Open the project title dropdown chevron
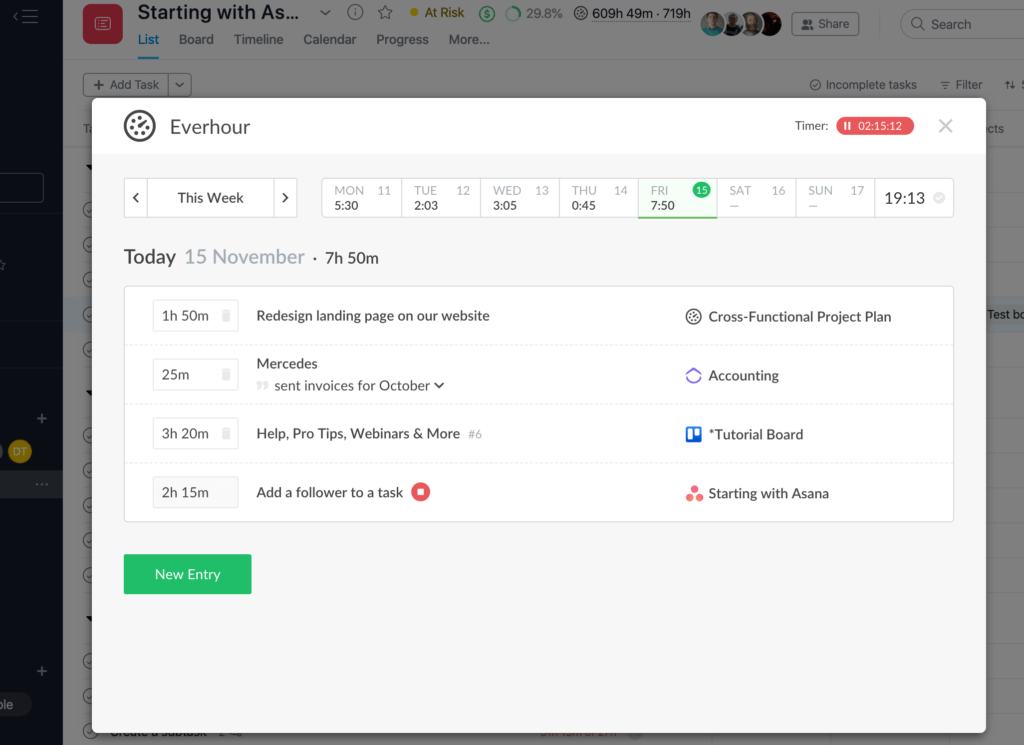 point(324,13)
